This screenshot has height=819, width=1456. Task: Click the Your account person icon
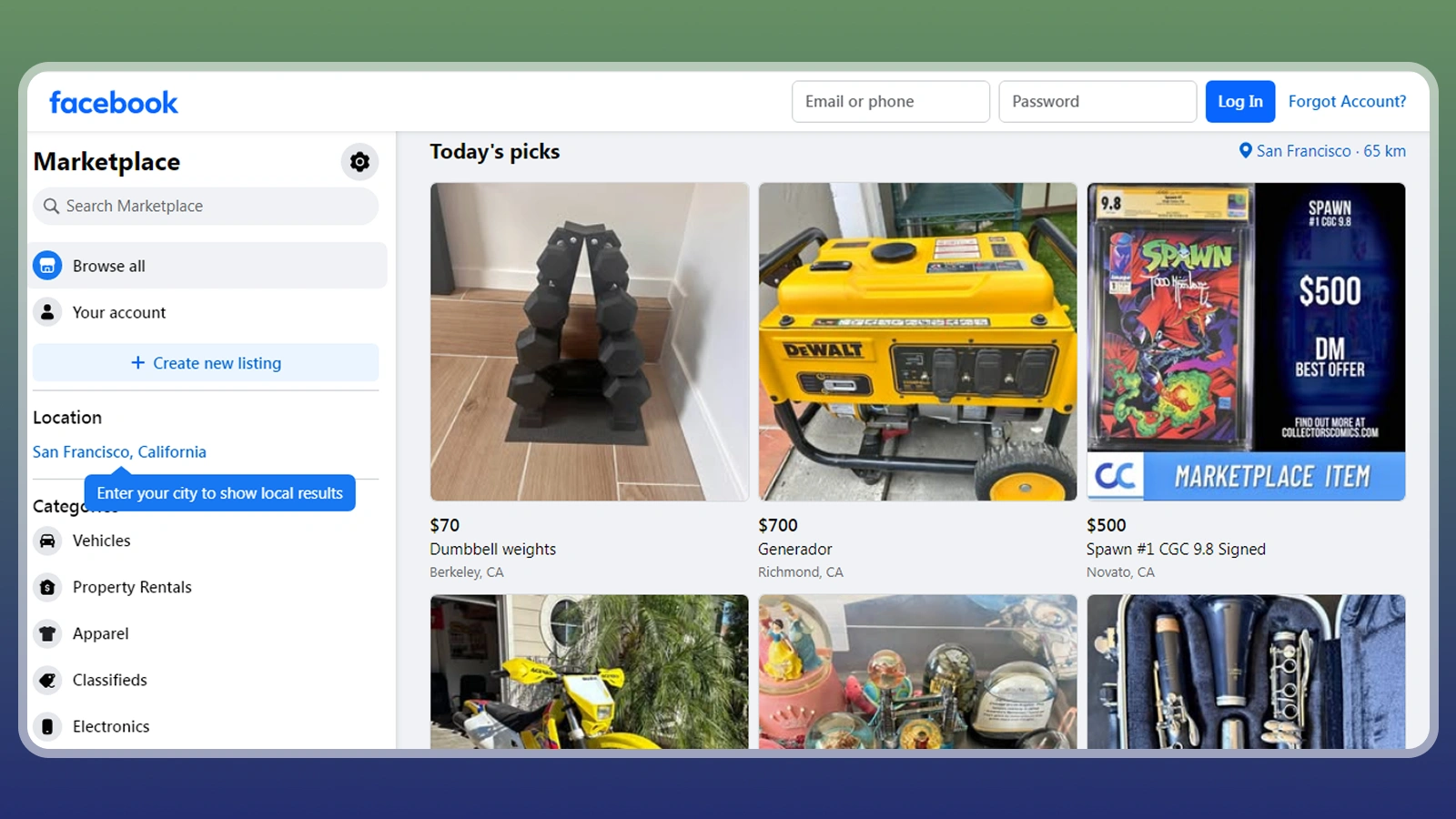(47, 312)
